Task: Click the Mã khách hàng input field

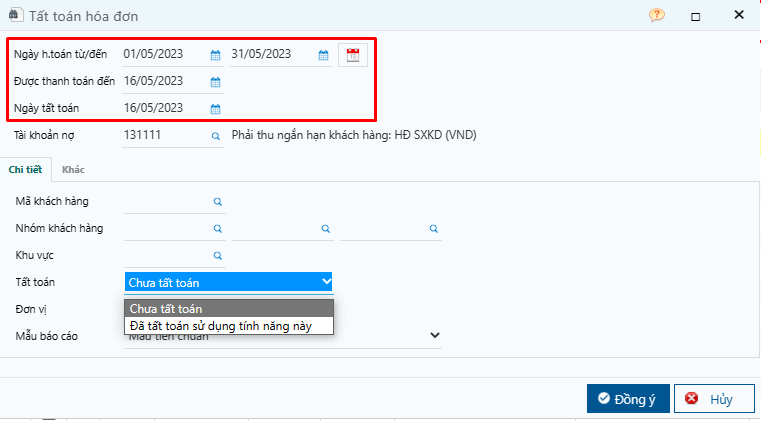Action: pos(167,202)
